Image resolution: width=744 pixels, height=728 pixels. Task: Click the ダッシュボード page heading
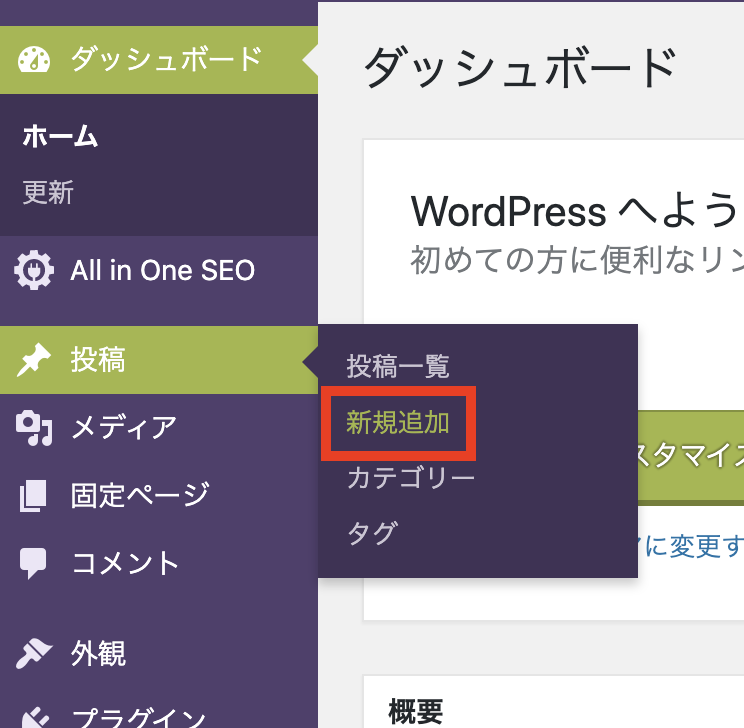pos(520,67)
